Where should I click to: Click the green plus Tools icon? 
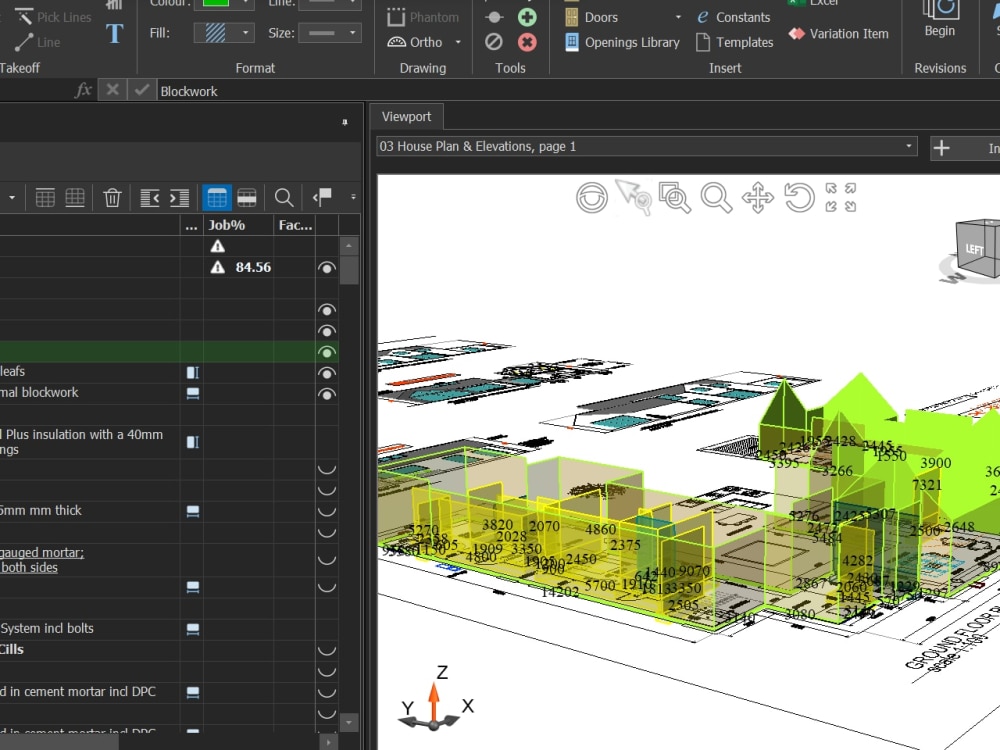pos(527,17)
